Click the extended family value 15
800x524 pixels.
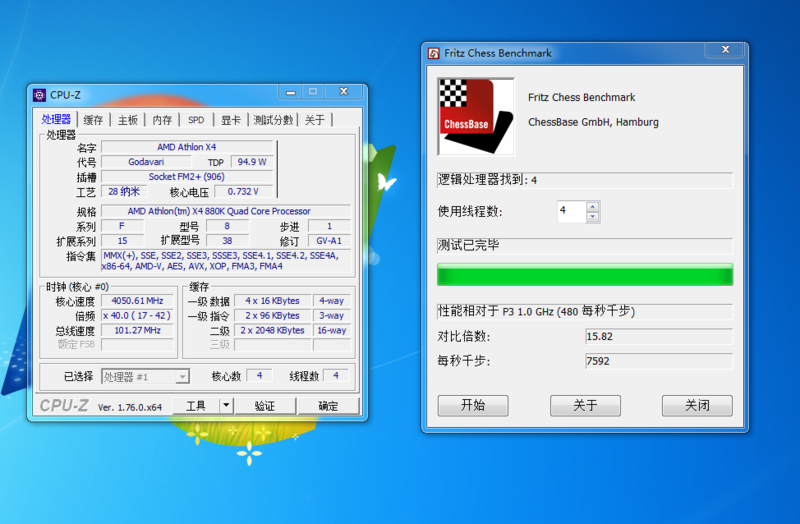(122, 240)
